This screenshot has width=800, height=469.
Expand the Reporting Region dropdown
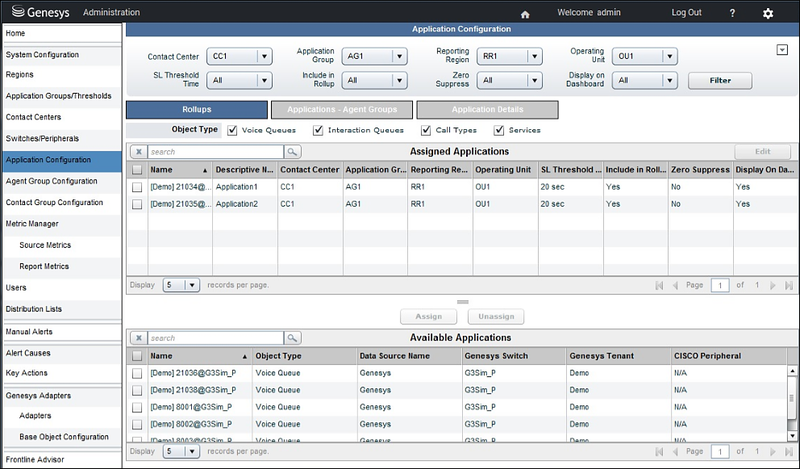[x=510, y=57]
